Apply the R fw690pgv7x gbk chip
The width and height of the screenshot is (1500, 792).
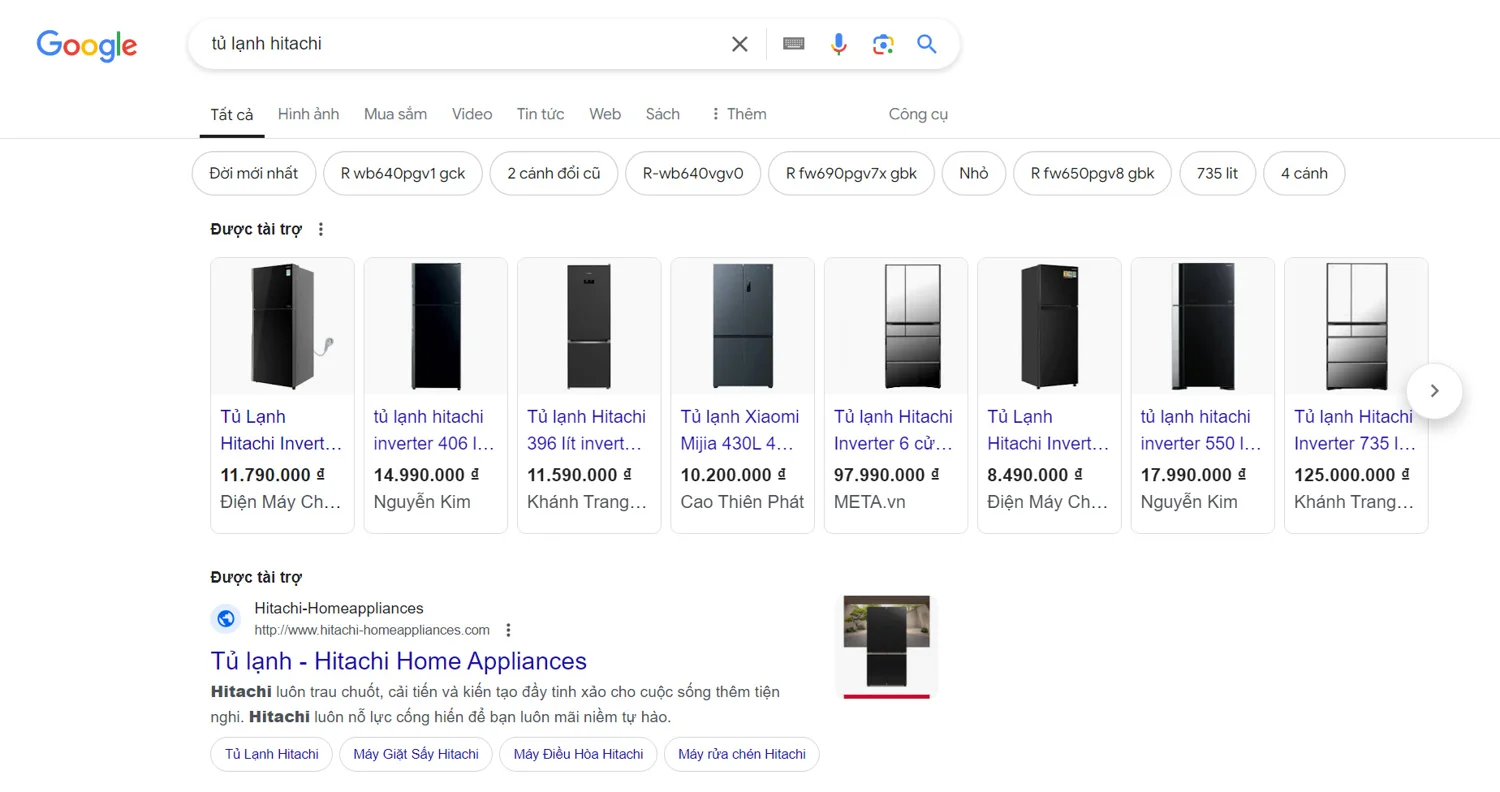(851, 173)
